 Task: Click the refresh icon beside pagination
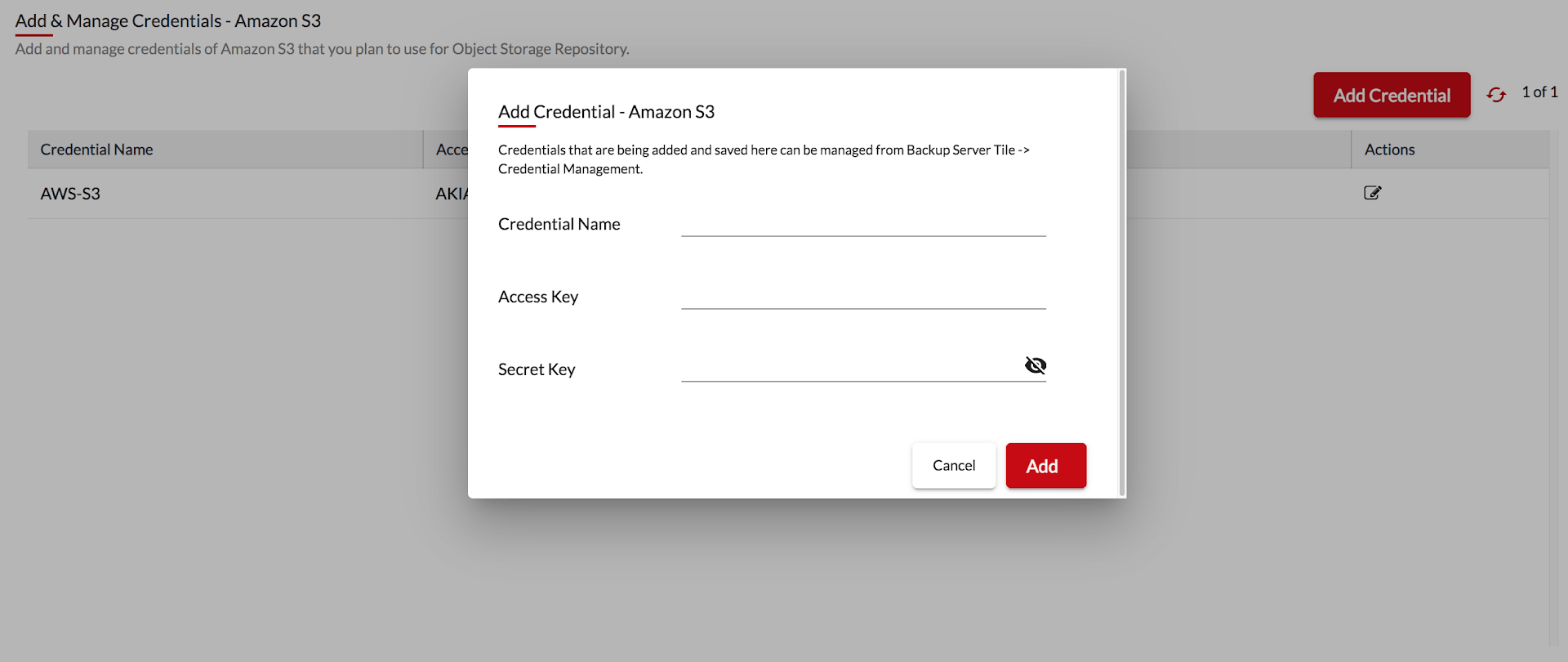(x=1496, y=95)
